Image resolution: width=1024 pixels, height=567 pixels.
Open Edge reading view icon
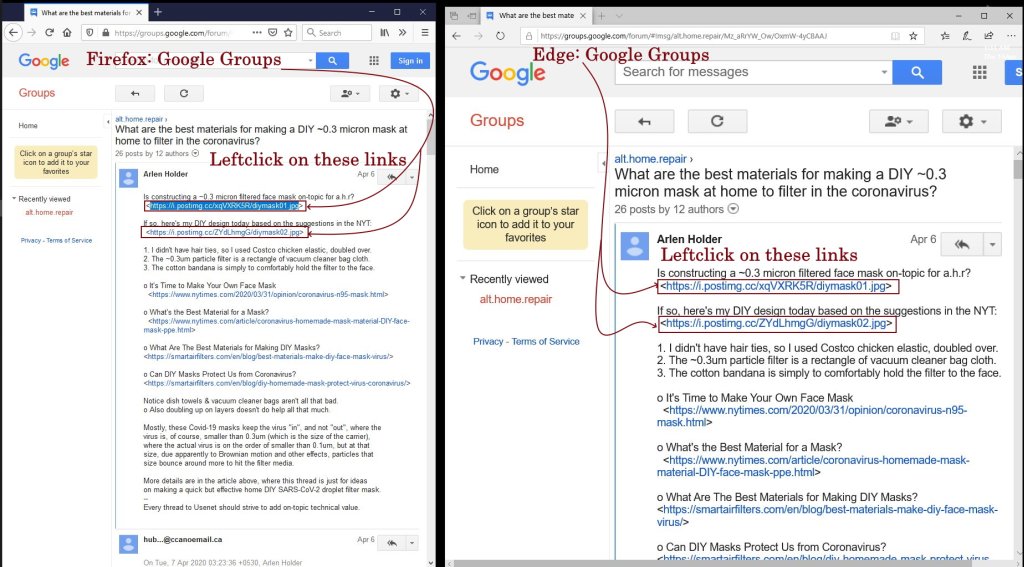pyautogui.click(x=895, y=36)
